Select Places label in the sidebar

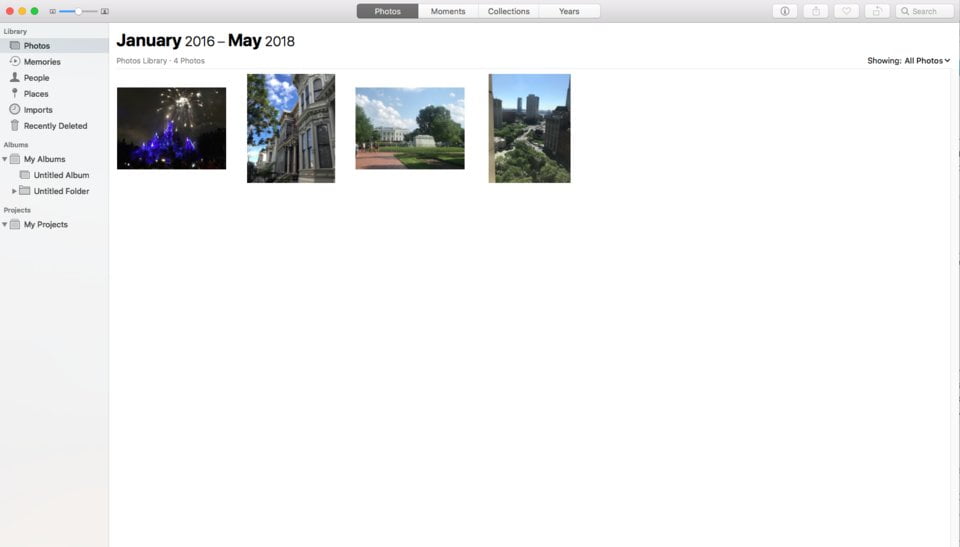point(36,94)
